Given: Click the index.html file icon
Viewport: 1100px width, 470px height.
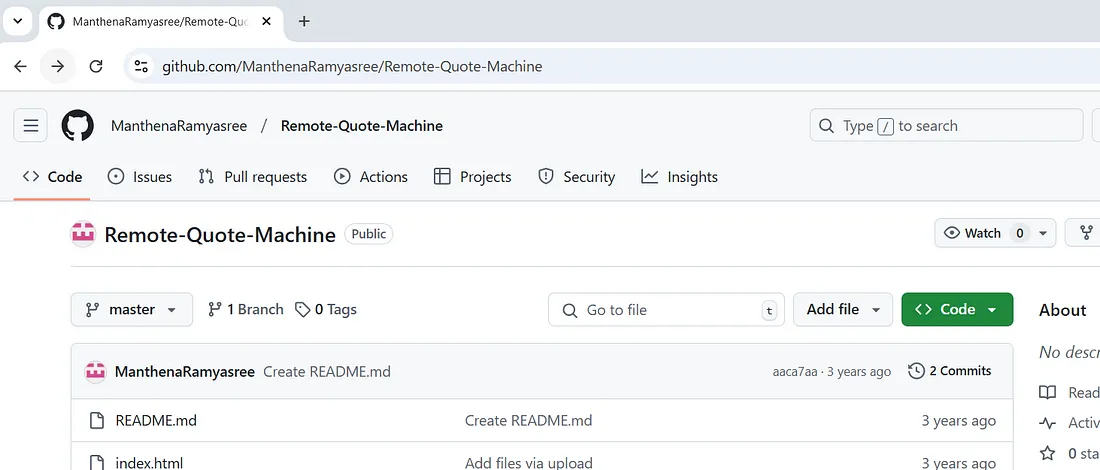Looking at the screenshot, I should (96, 462).
